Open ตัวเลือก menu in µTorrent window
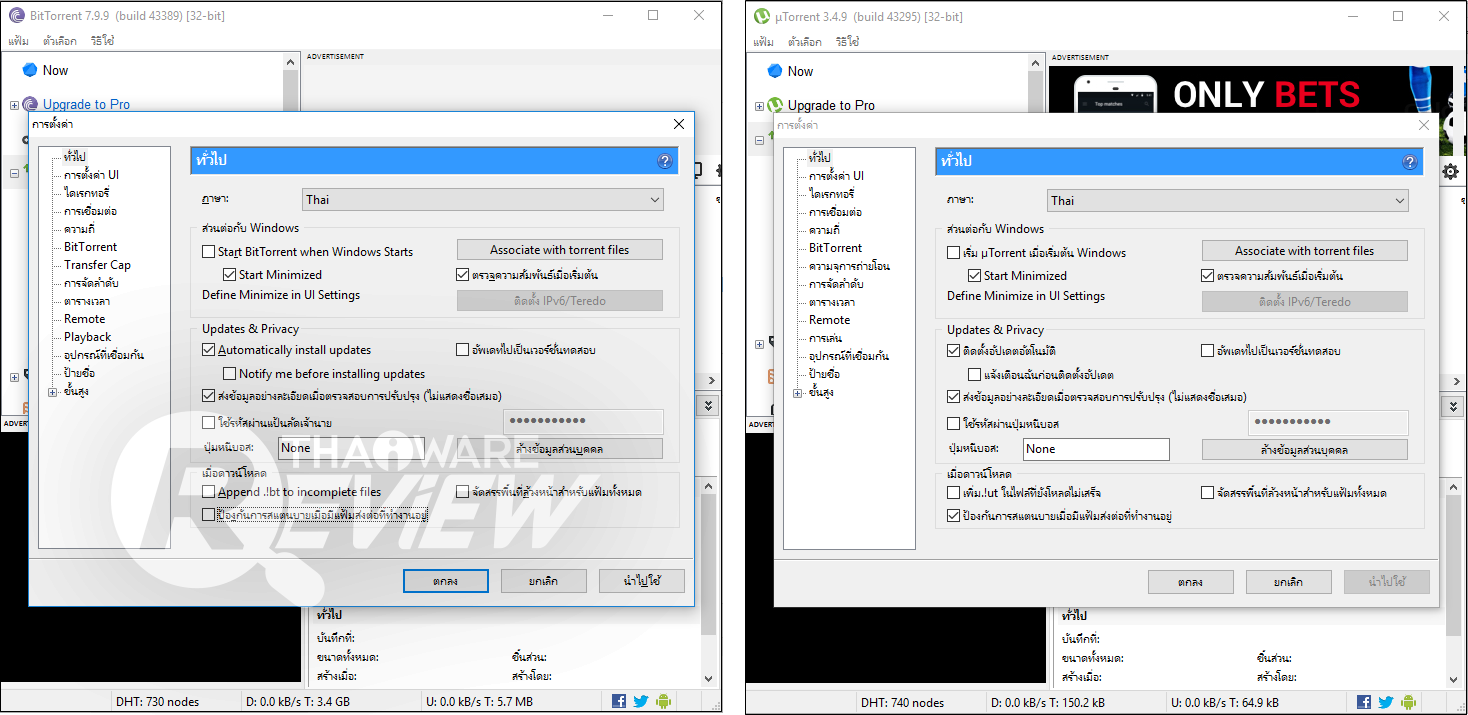1468x715 pixels. (805, 42)
